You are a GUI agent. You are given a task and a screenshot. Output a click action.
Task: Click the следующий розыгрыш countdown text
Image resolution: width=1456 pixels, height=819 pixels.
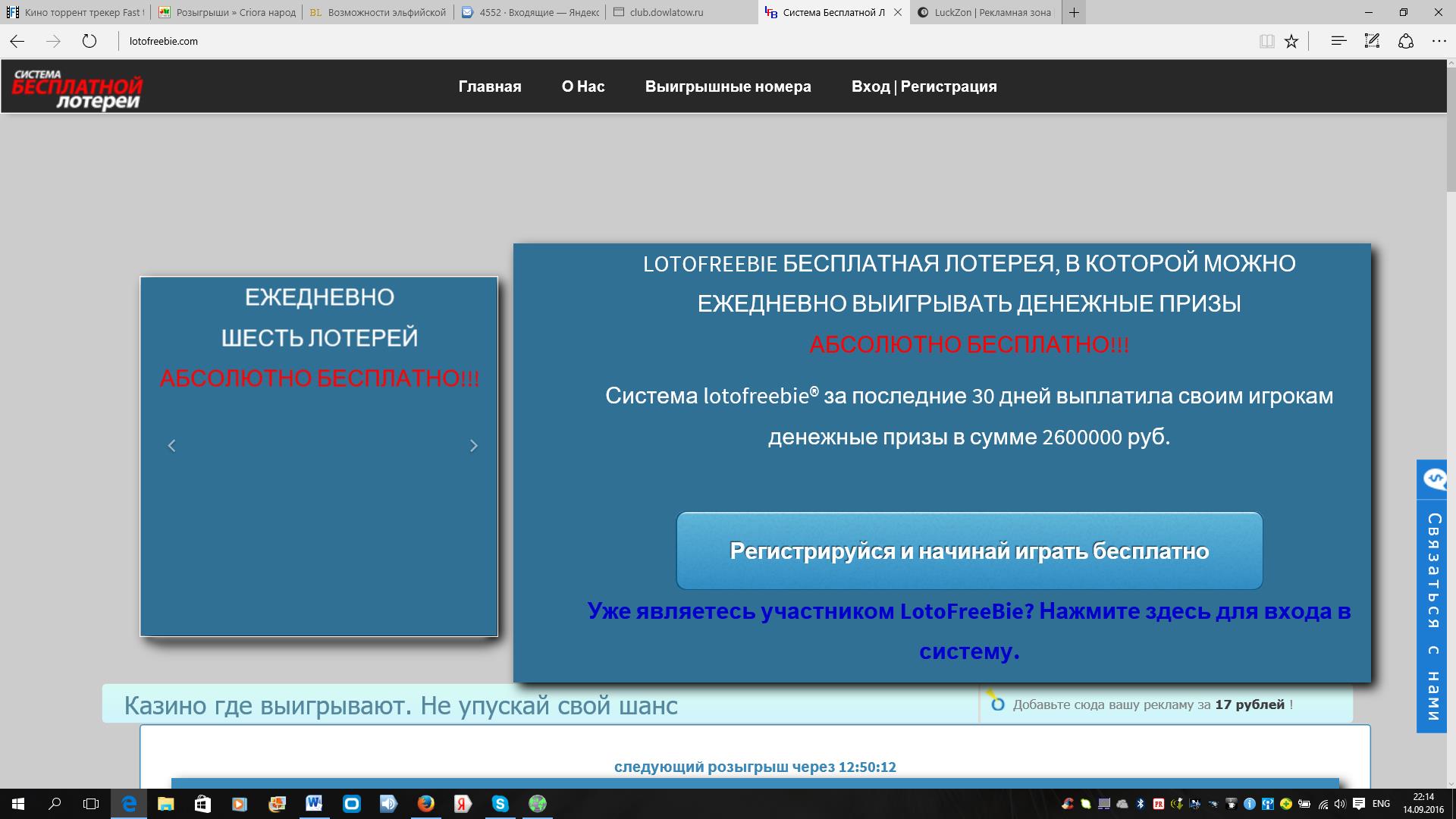[x=755, y=767]
